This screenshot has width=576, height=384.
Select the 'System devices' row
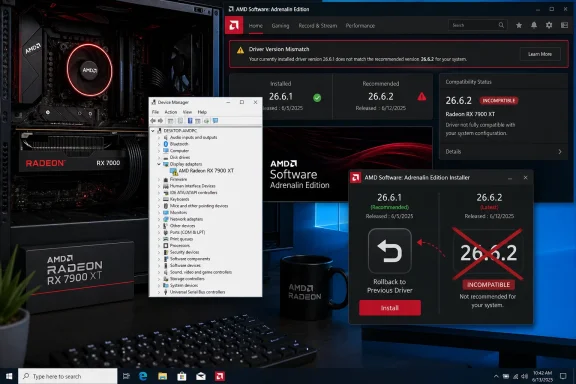[x=180, y=285]
